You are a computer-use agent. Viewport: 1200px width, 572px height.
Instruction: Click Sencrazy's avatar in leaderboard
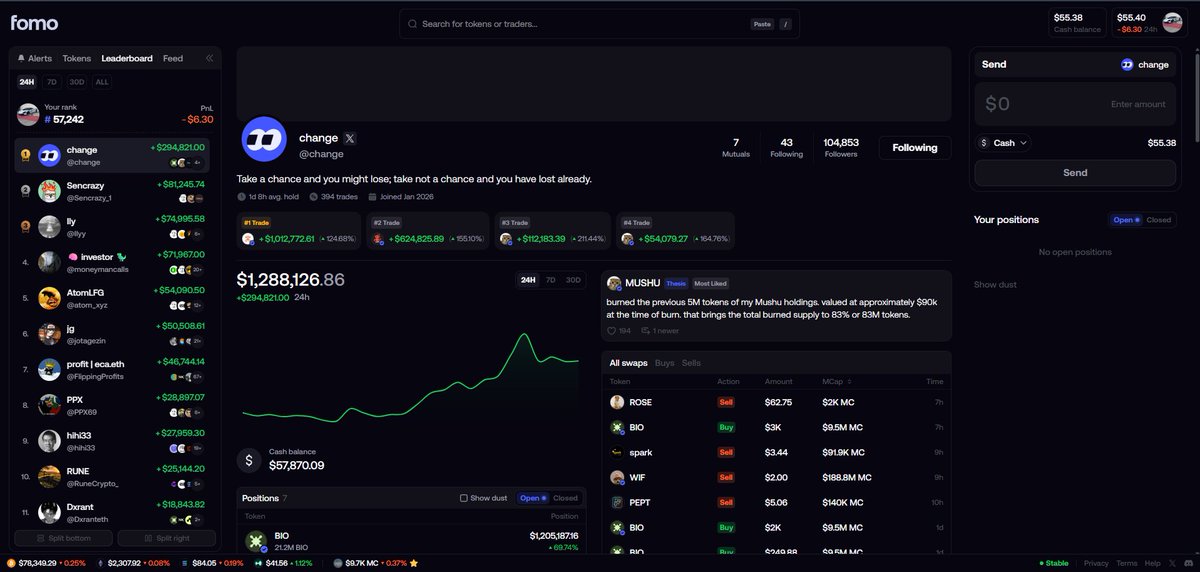pos(50,191)
